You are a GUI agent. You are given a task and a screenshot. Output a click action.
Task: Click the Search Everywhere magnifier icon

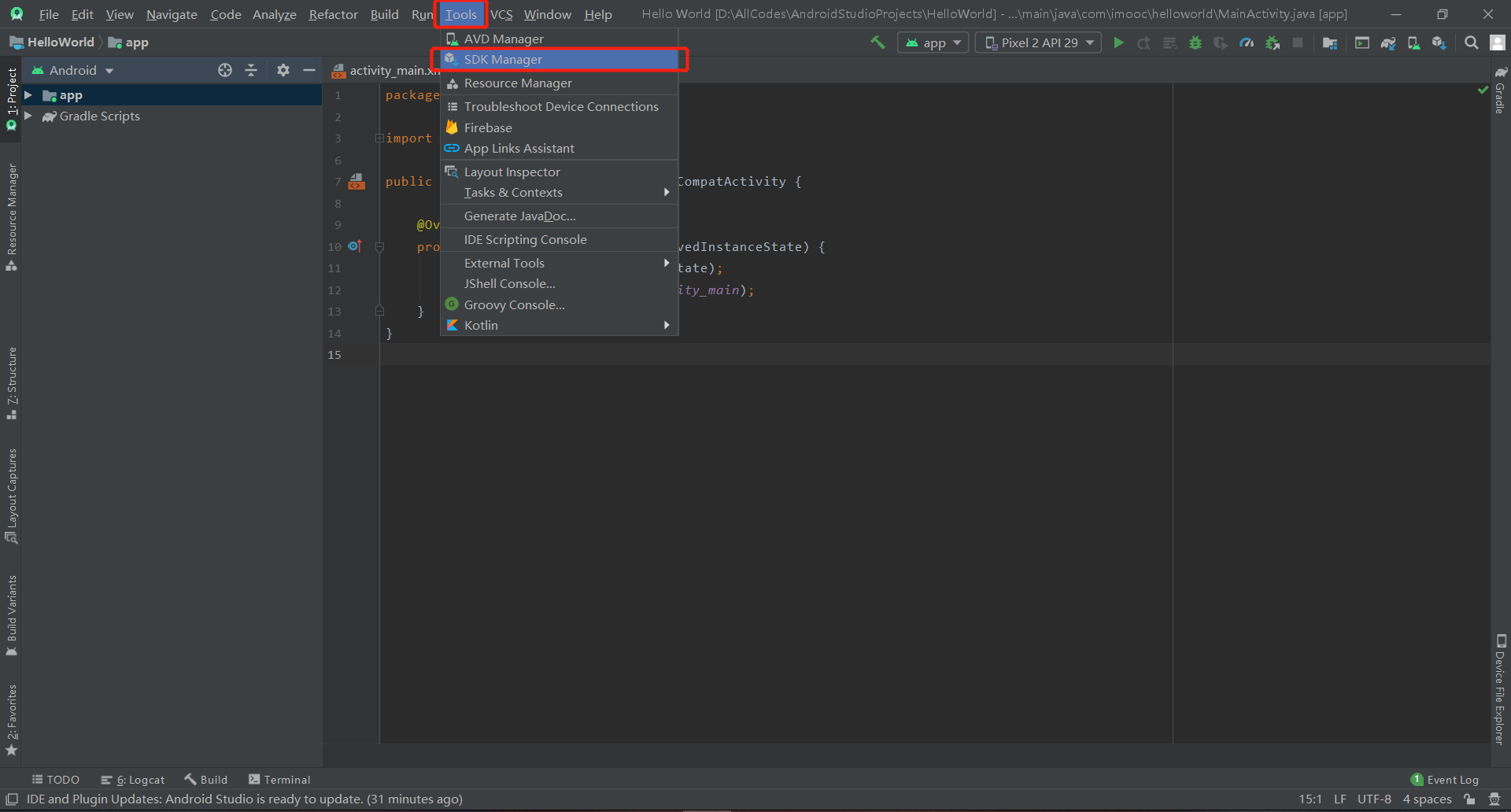coord(1471,42)
